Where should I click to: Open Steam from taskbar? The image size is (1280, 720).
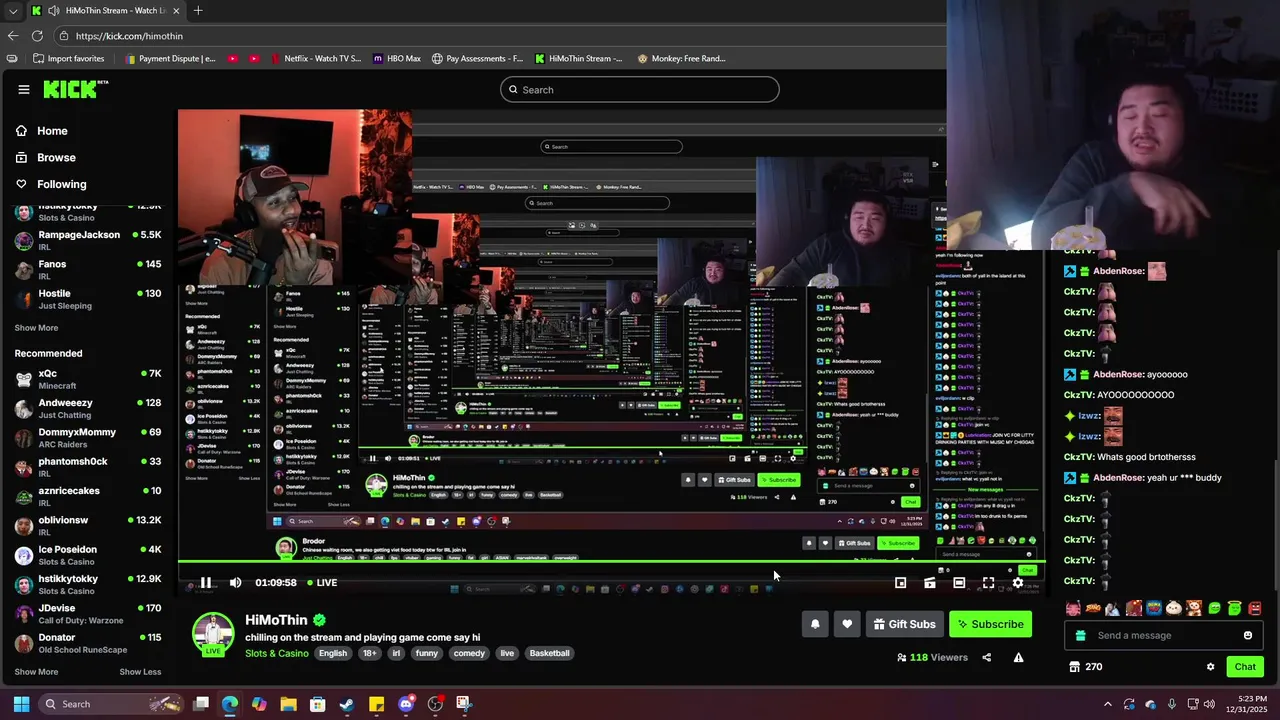[347, 704]
